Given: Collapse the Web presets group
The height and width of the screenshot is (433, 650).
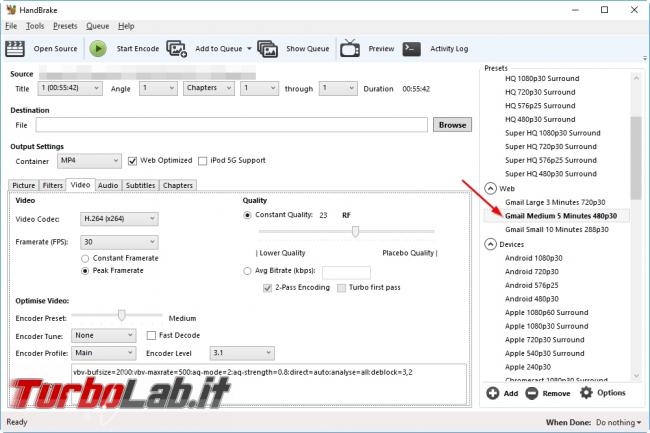Looking at the screenshot, I should point(490,189).
